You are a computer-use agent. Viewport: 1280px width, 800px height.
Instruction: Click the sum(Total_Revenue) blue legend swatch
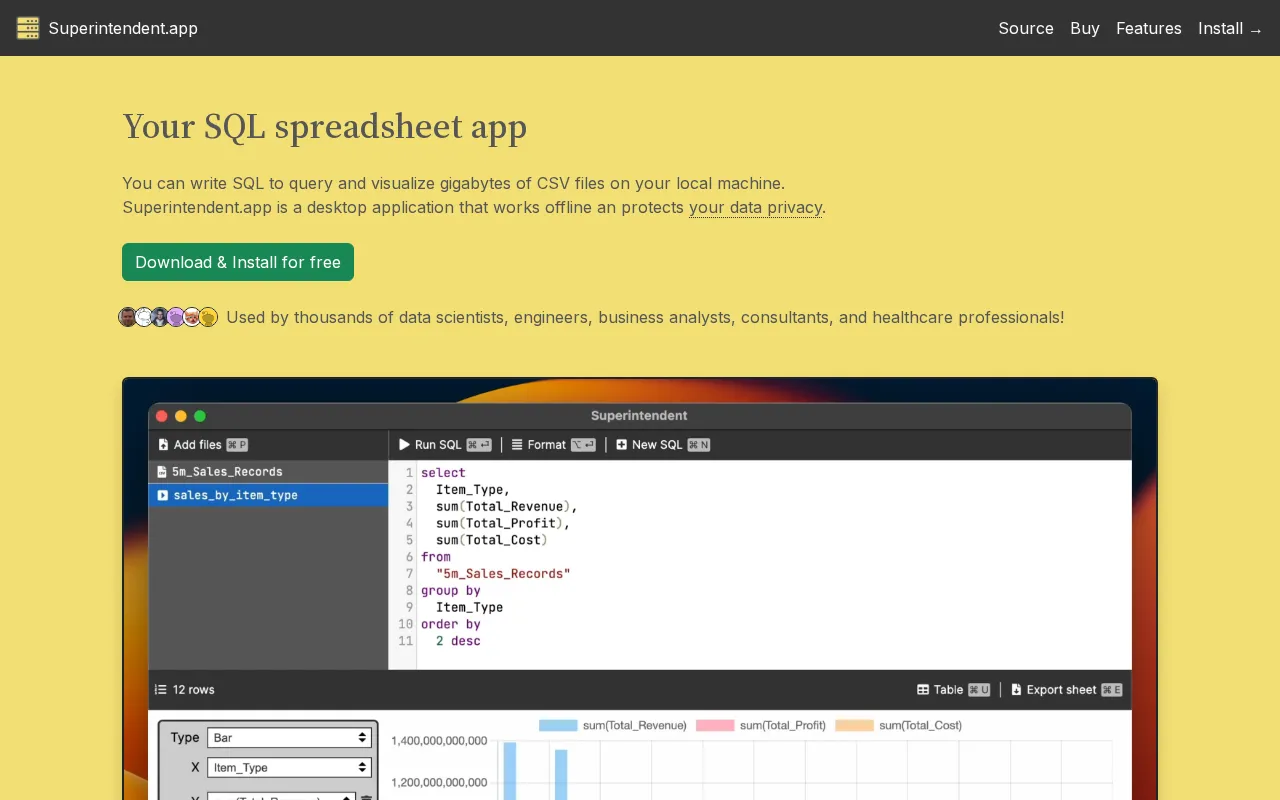pos(558,725)
